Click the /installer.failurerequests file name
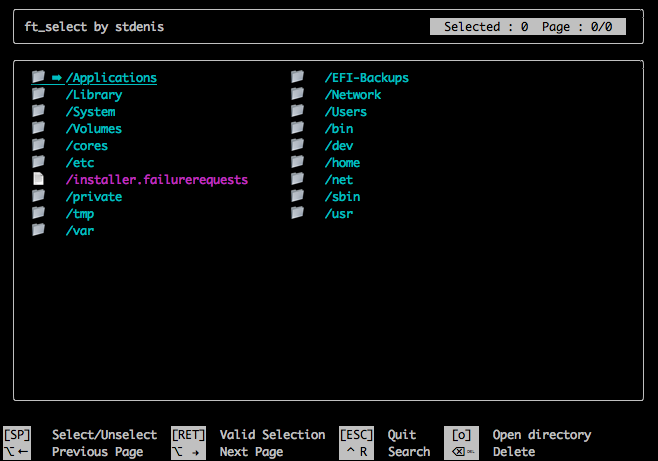This screenshot has height=461, width=658. tap(157, 180)
